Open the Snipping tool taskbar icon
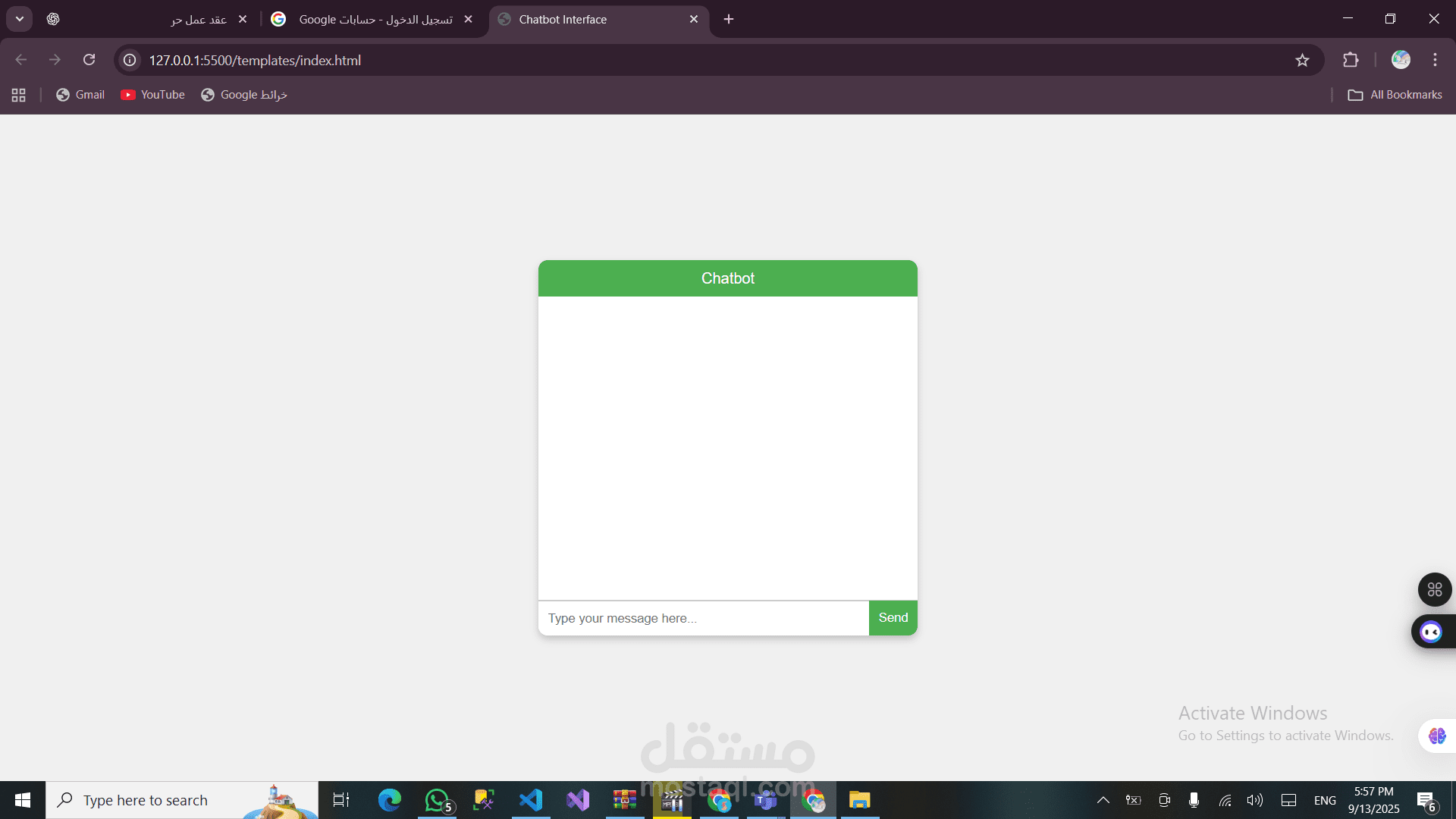This screenshot has width=1456, height=819. (484, 800)
